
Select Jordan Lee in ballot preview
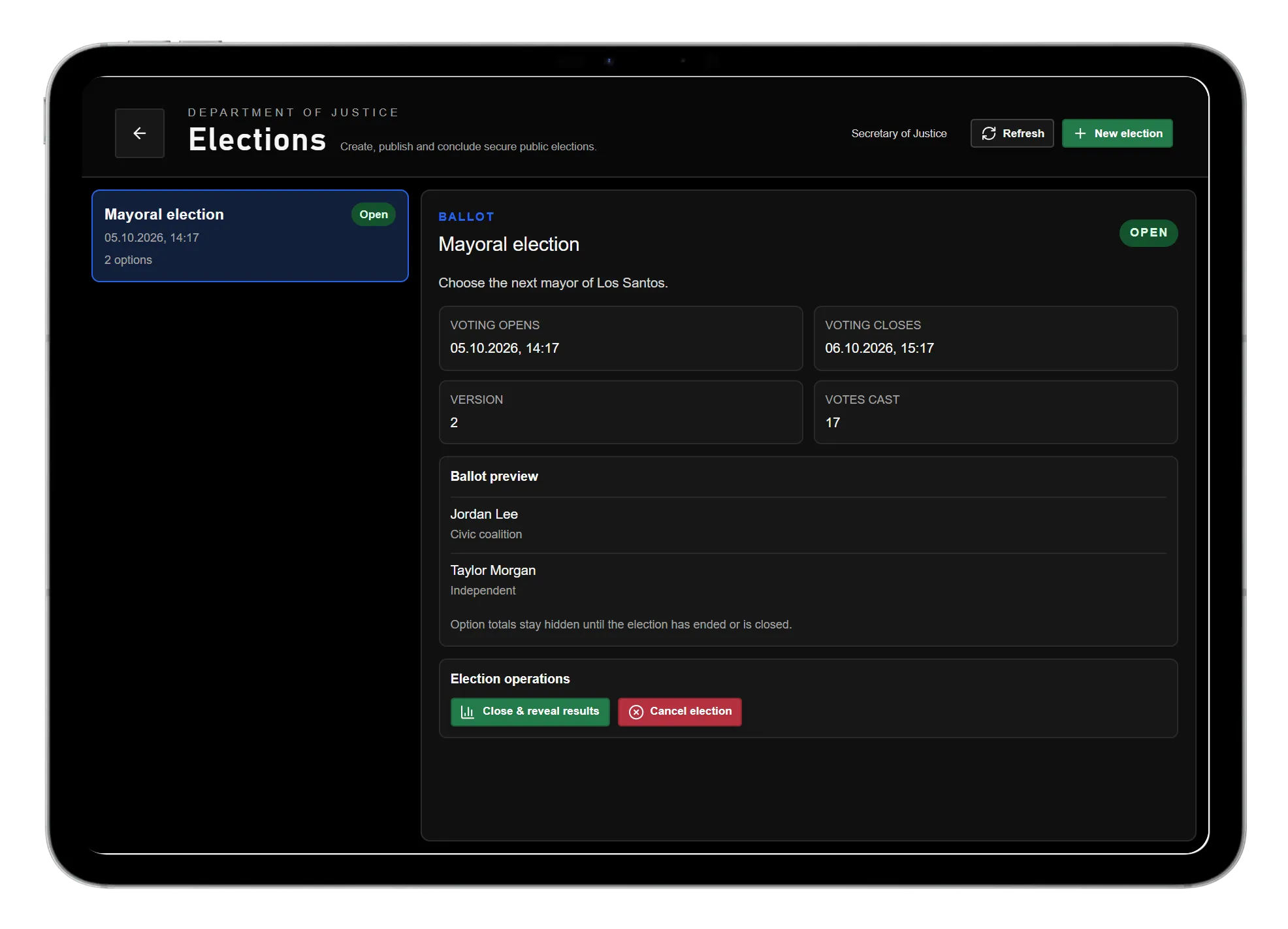[x=484, y=514]
